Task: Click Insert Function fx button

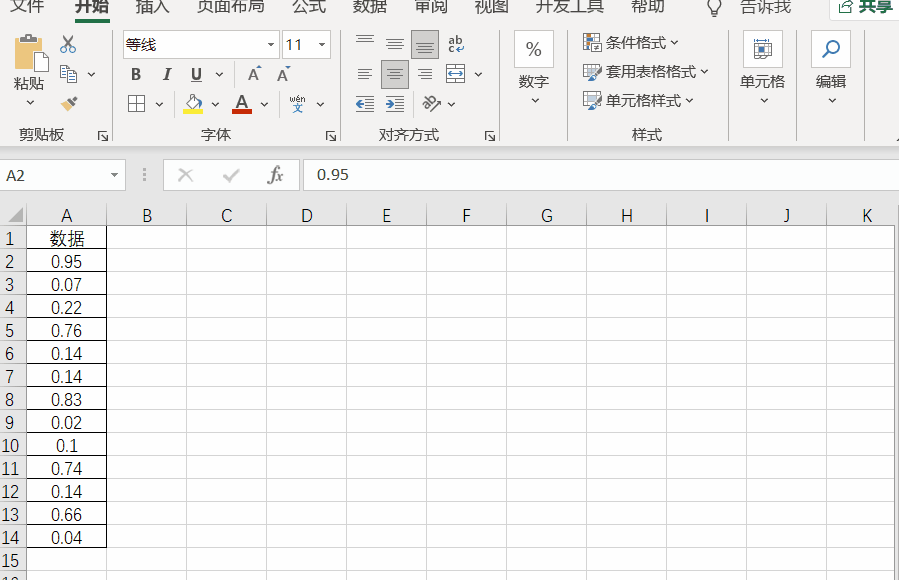Action: click(275, 175)
